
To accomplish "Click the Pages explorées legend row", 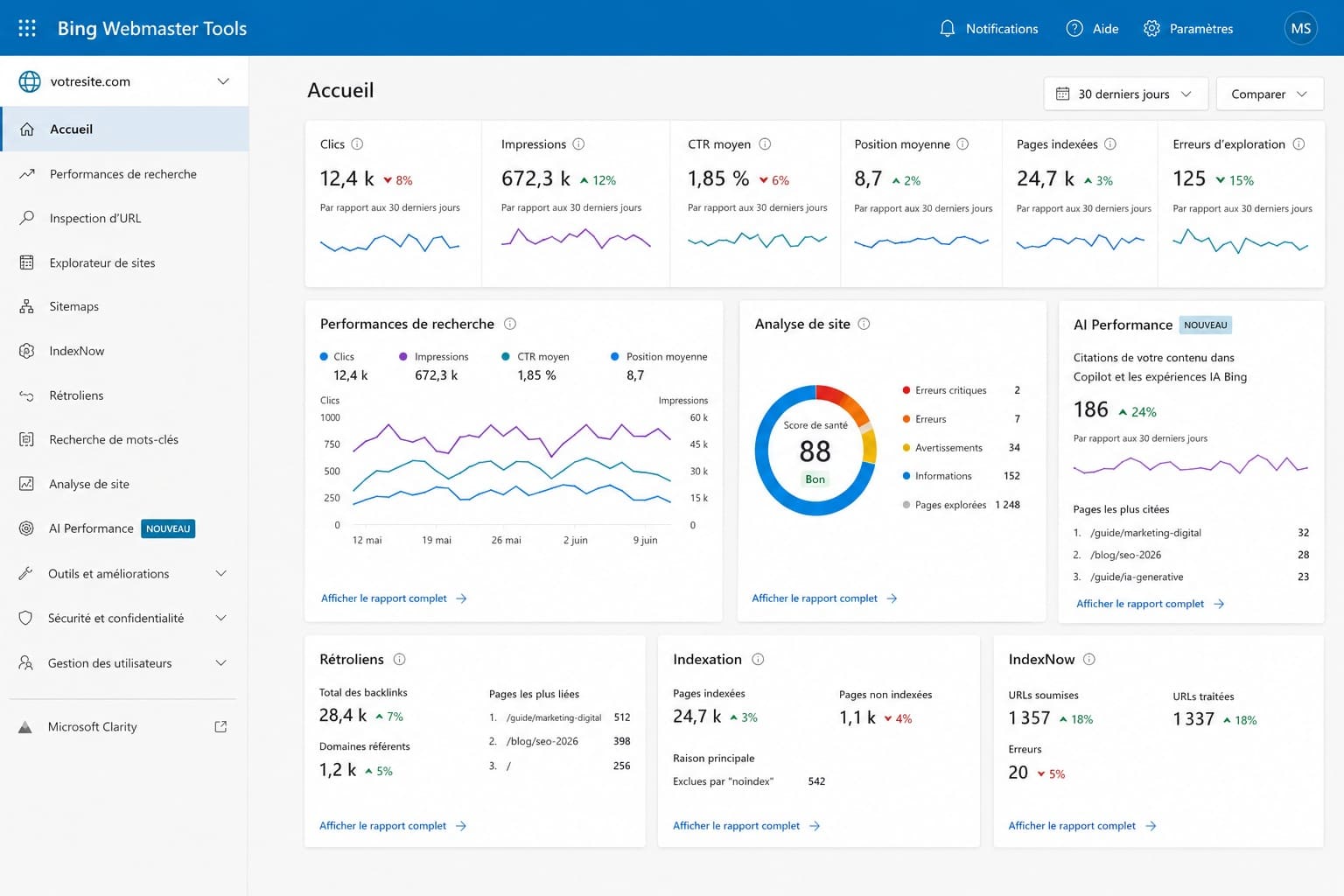I will [x=961, y=505].
